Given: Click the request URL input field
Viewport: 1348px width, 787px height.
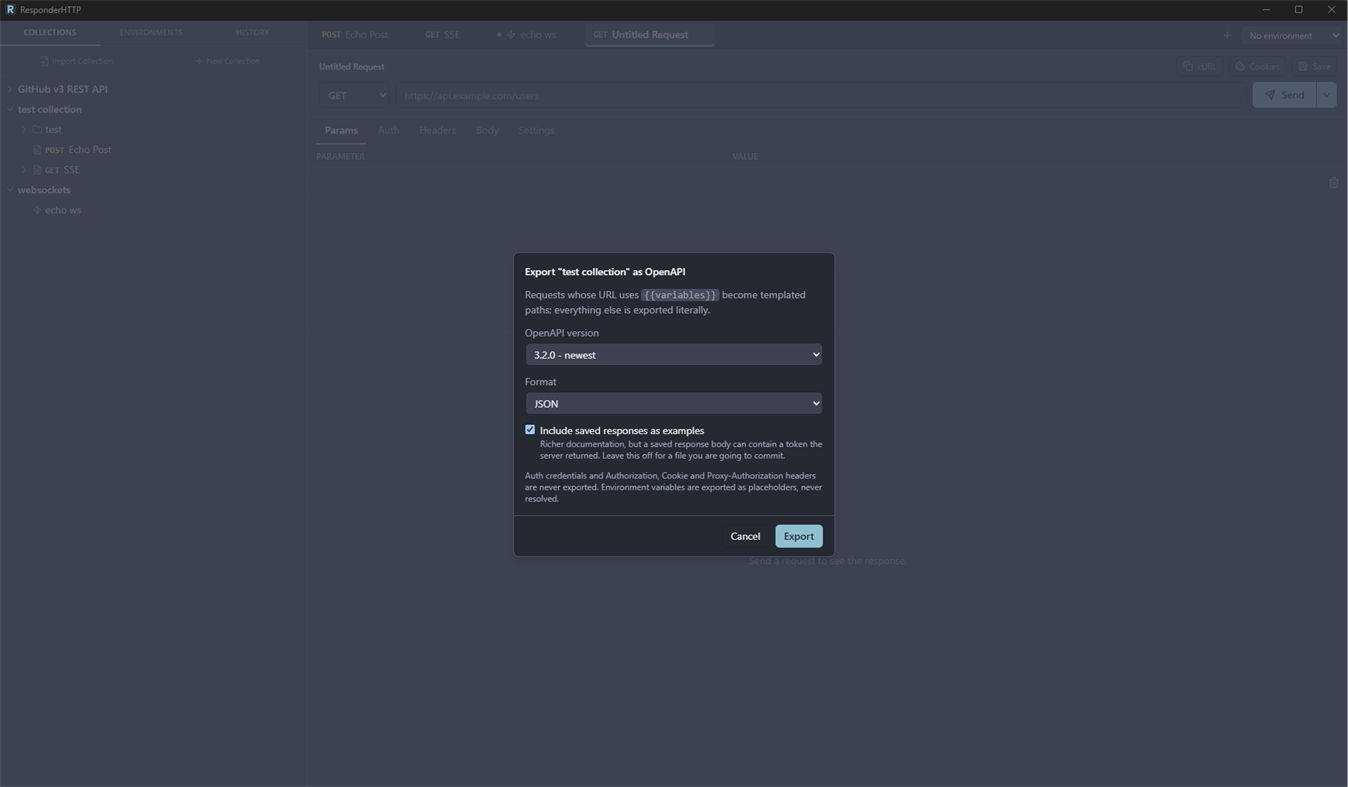Looking at the screenshot, I should click(820, 95).
